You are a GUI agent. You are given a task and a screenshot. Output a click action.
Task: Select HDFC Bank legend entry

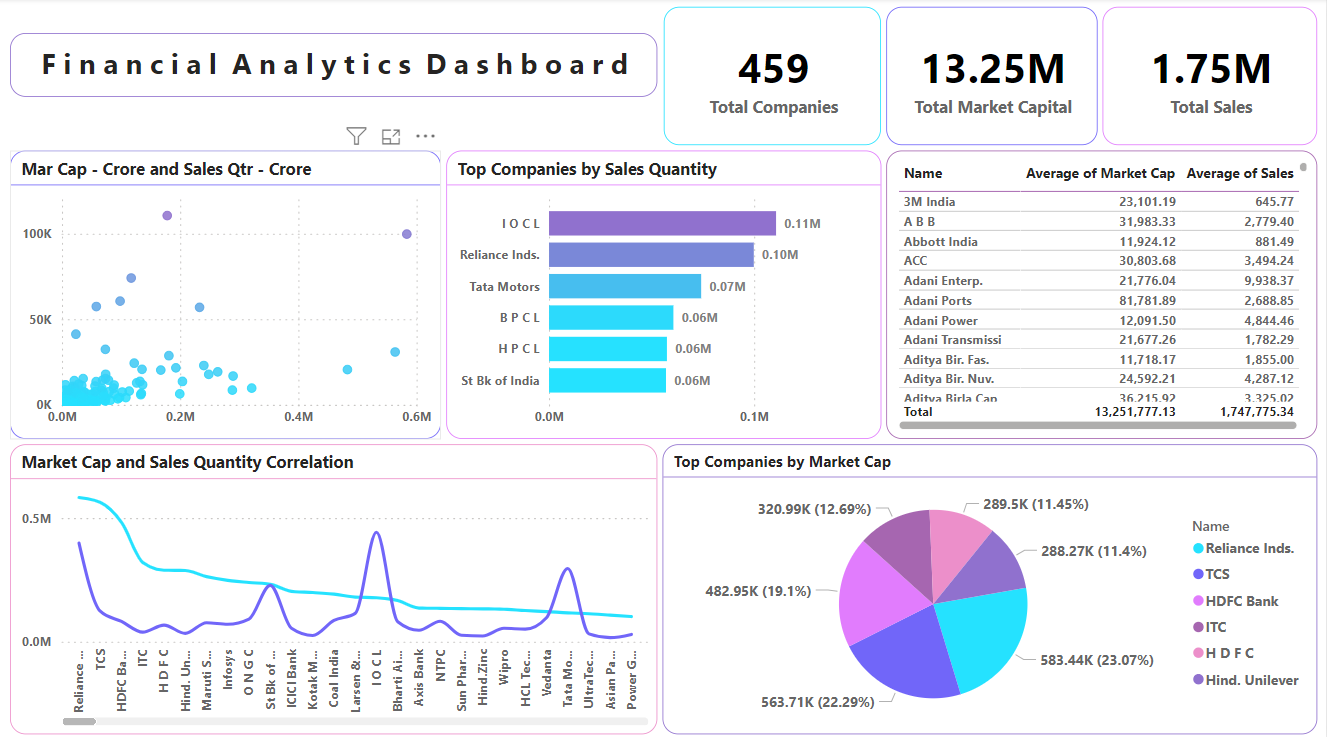click(1241, 601)
